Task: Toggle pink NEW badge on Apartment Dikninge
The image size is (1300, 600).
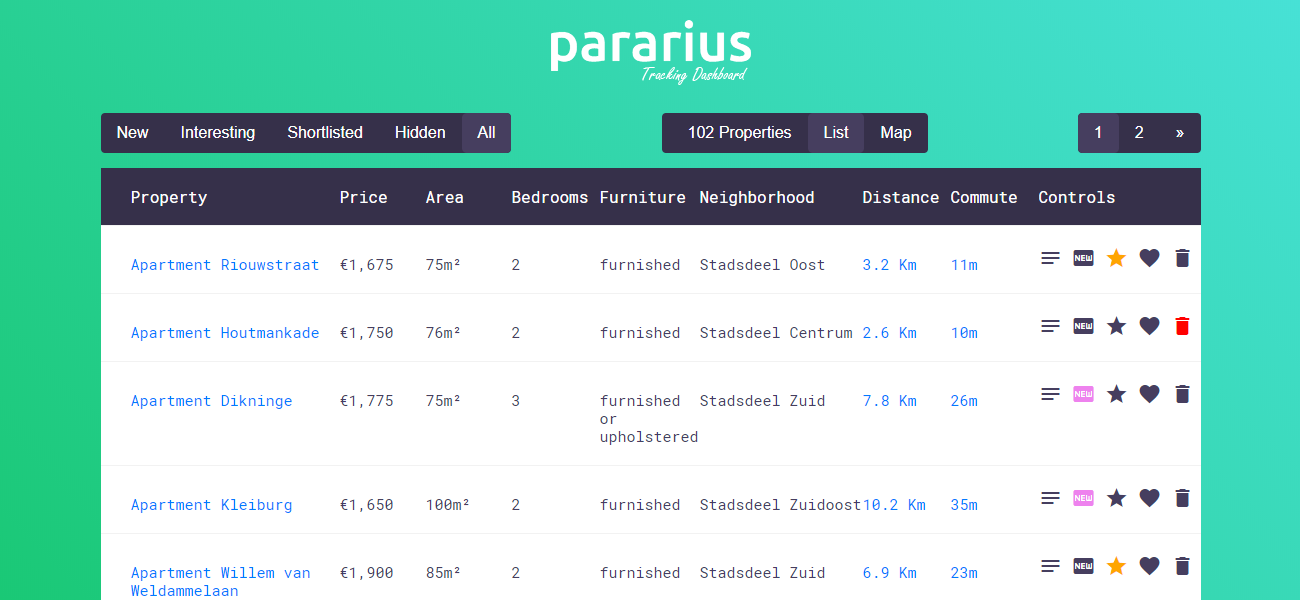Action: pos(1083,394)
